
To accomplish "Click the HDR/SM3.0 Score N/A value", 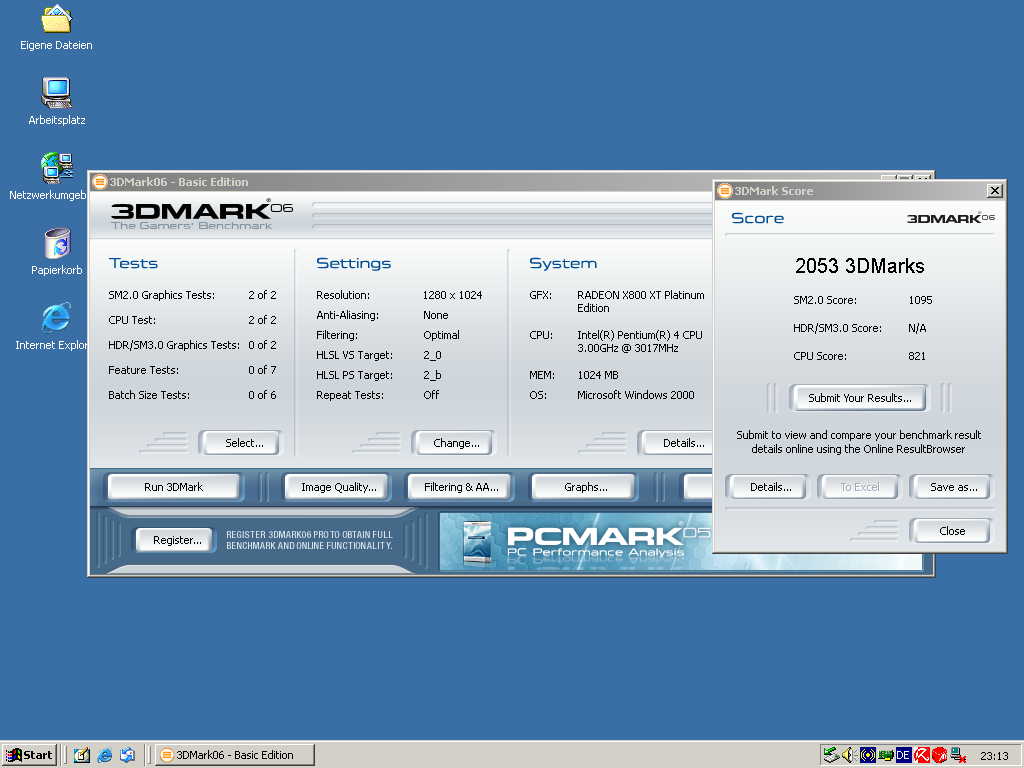I will tap(916, 328).
